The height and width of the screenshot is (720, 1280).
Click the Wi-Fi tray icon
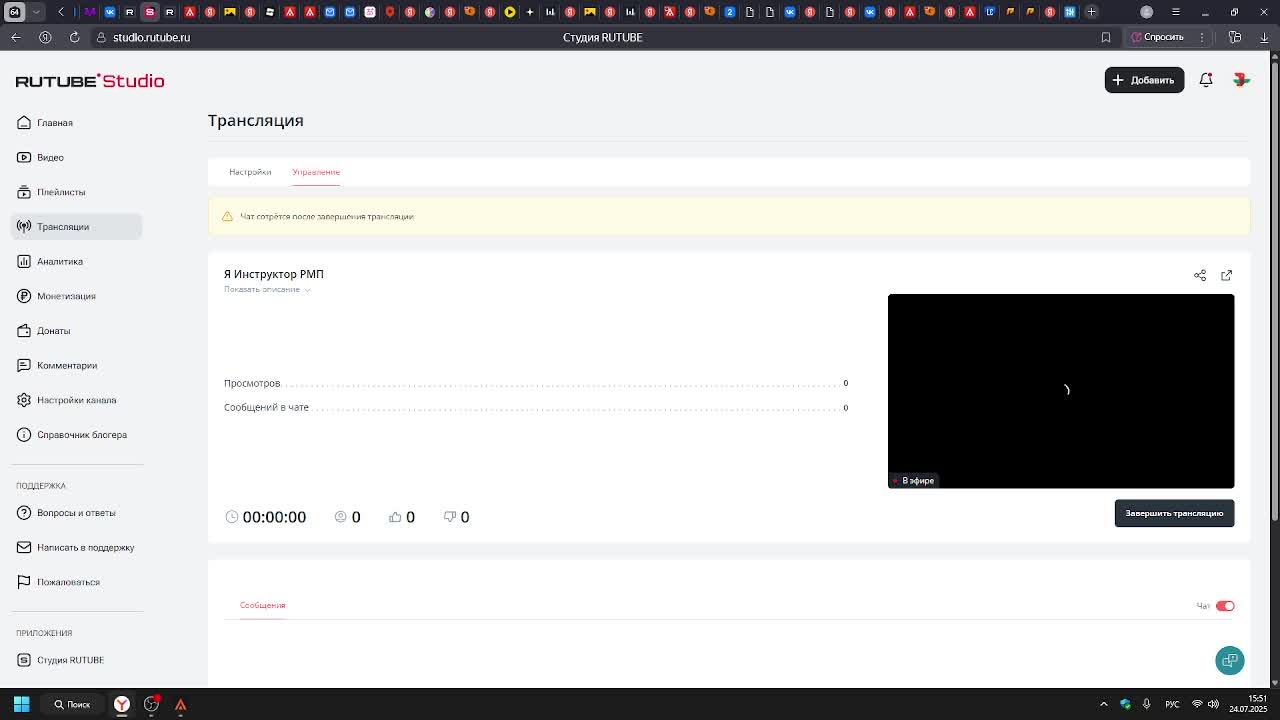point(1197,704)
